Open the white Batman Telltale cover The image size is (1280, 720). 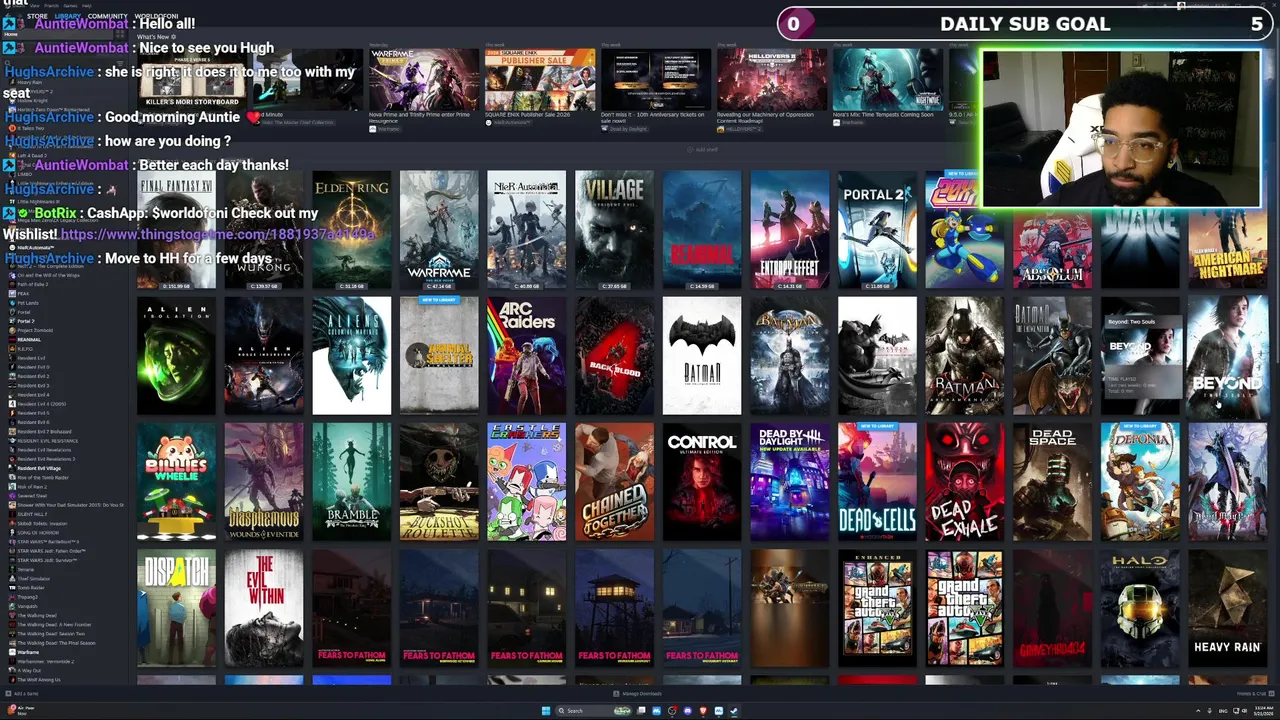pos(702,355)
